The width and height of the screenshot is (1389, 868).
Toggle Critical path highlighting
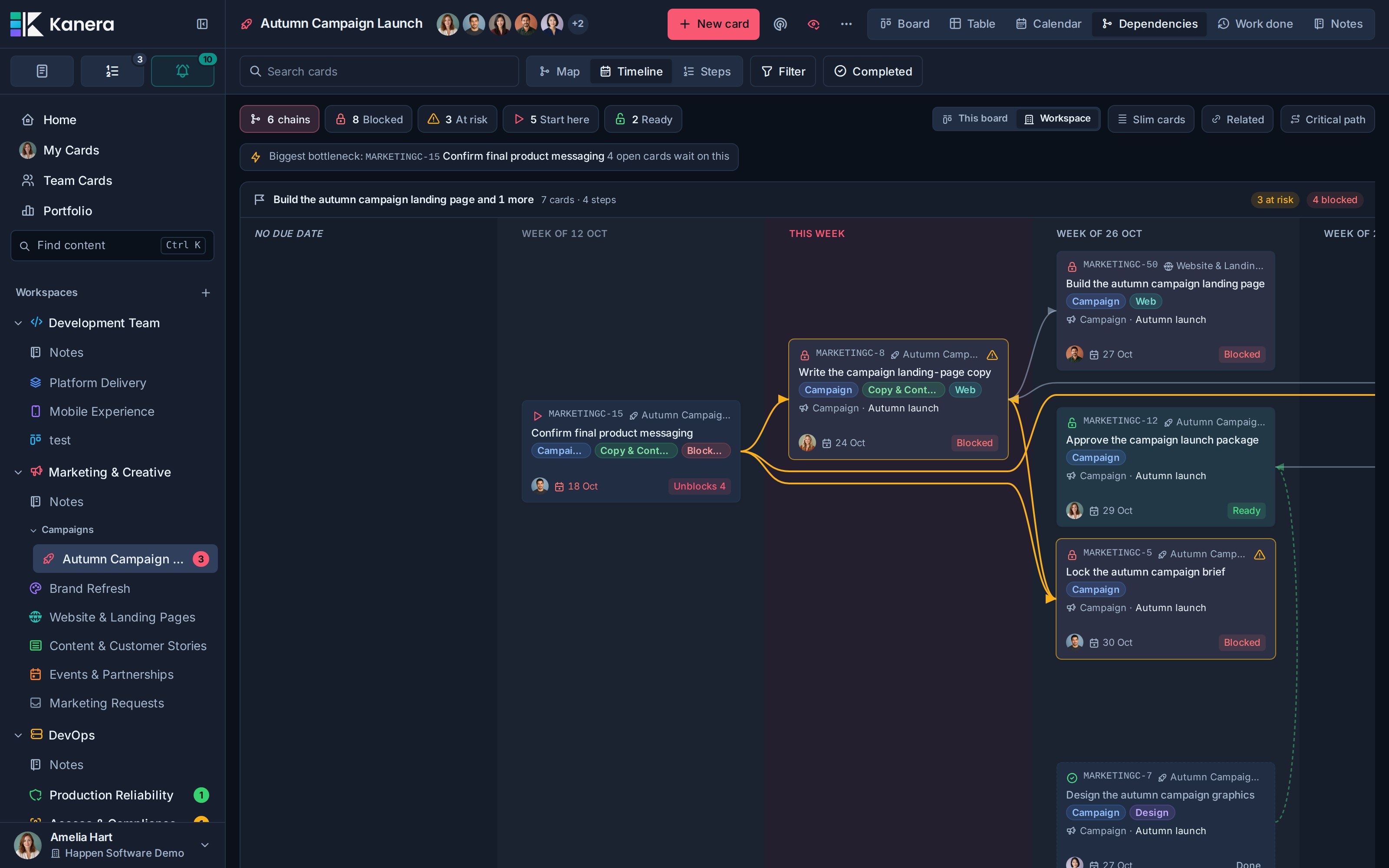pyautogui.click(x=1328, y=119)
